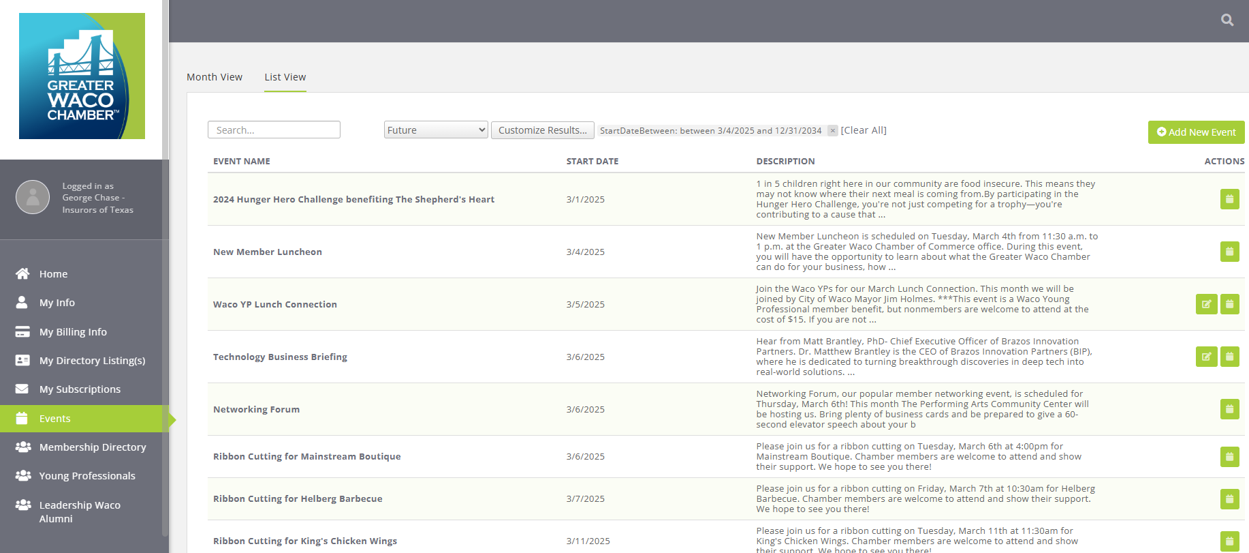Click the Description column header
The image size is (1249, 553).
click(x=785, y=161)
